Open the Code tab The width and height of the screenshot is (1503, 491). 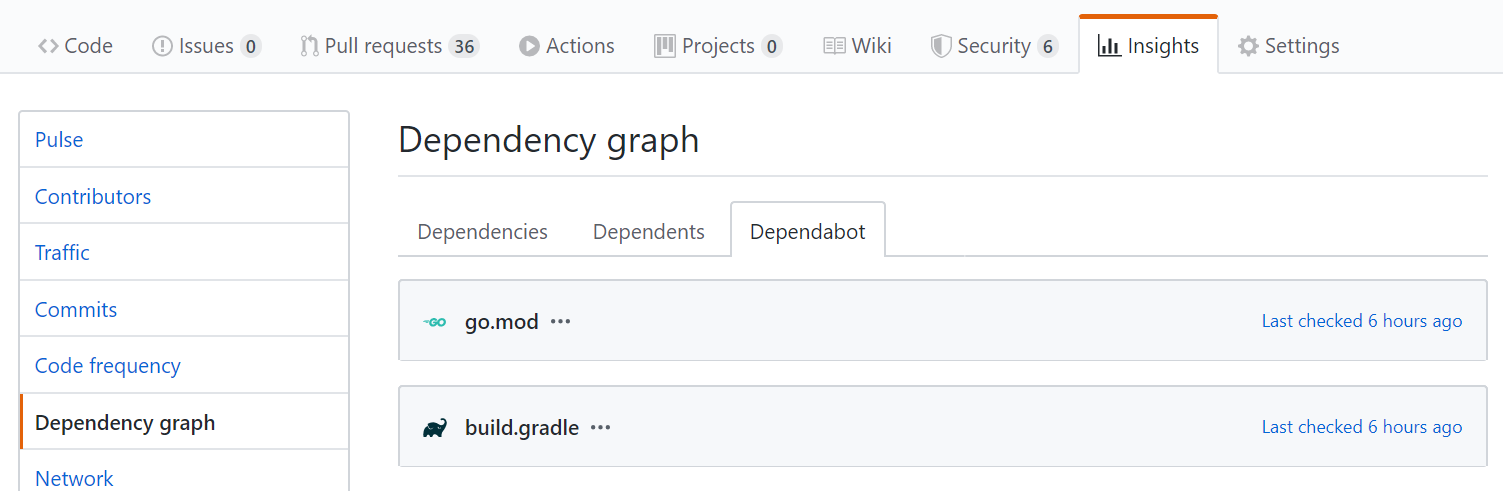tap(75, 46)
